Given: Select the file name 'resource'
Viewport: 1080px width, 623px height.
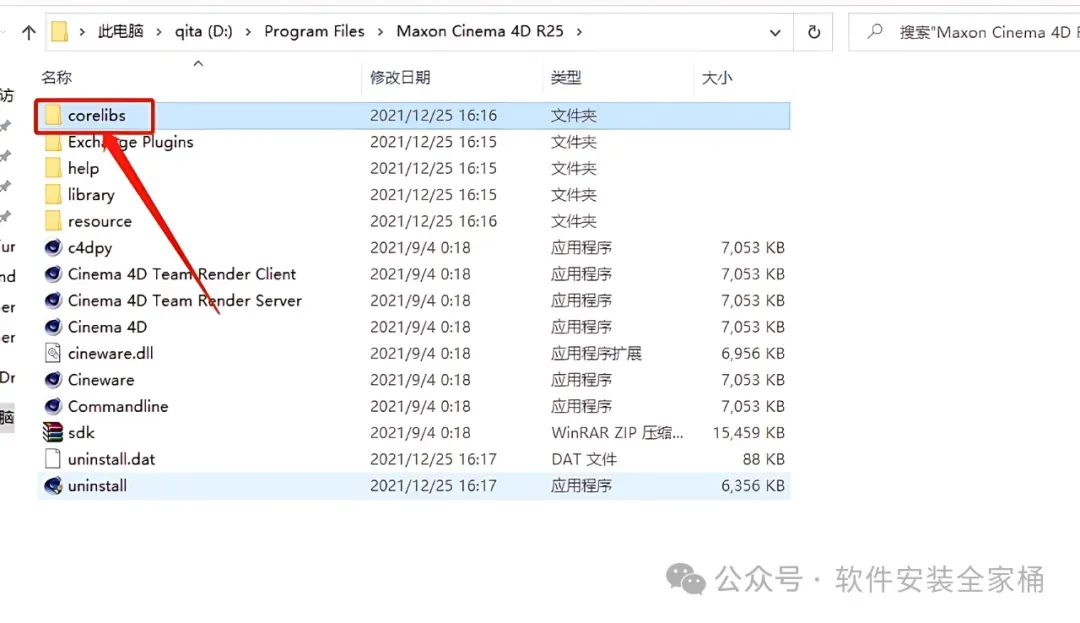Looking at the screenshot, I should coord(99,221).
